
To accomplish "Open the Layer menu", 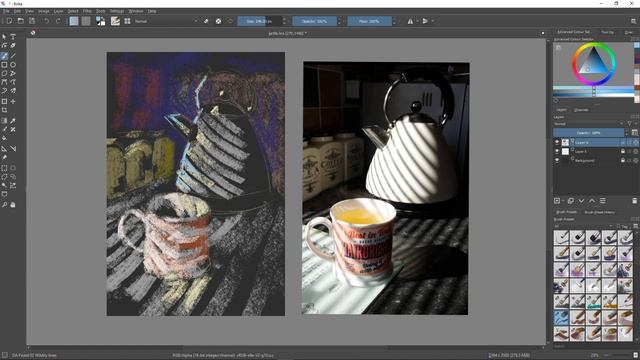I will tap(58, 11).
